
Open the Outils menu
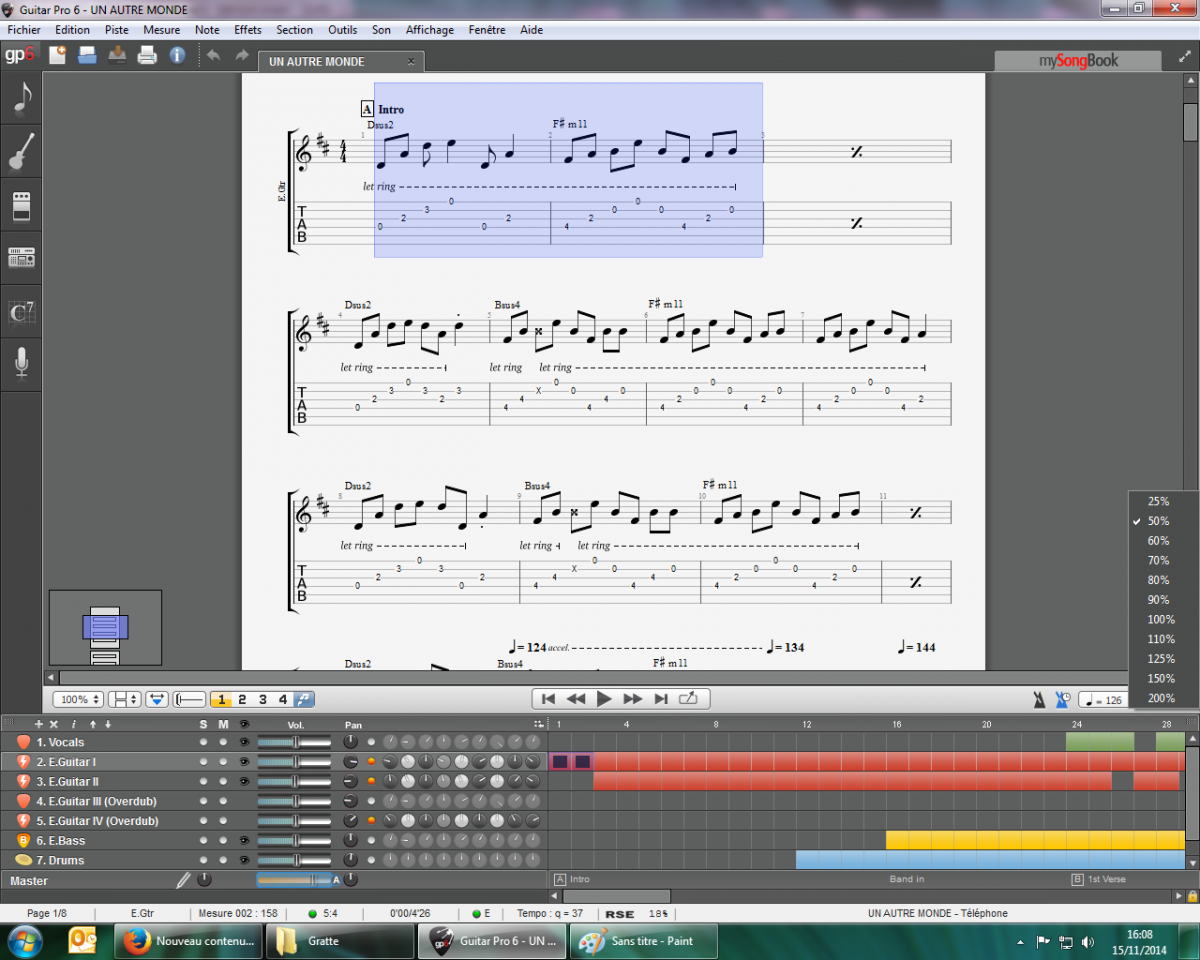[x=342, y=30]
